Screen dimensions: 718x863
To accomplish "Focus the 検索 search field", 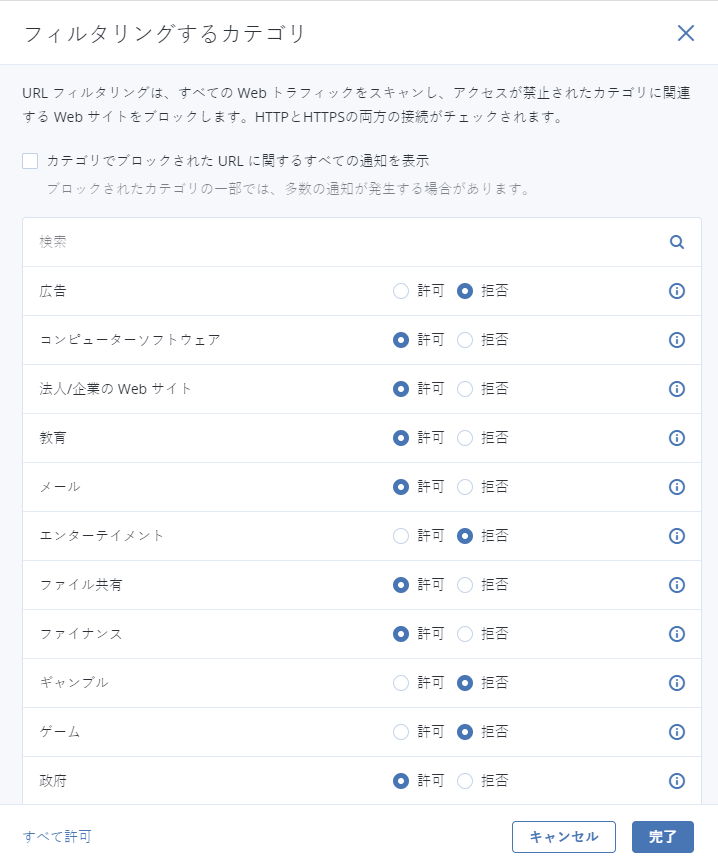I will coord(340,242).
